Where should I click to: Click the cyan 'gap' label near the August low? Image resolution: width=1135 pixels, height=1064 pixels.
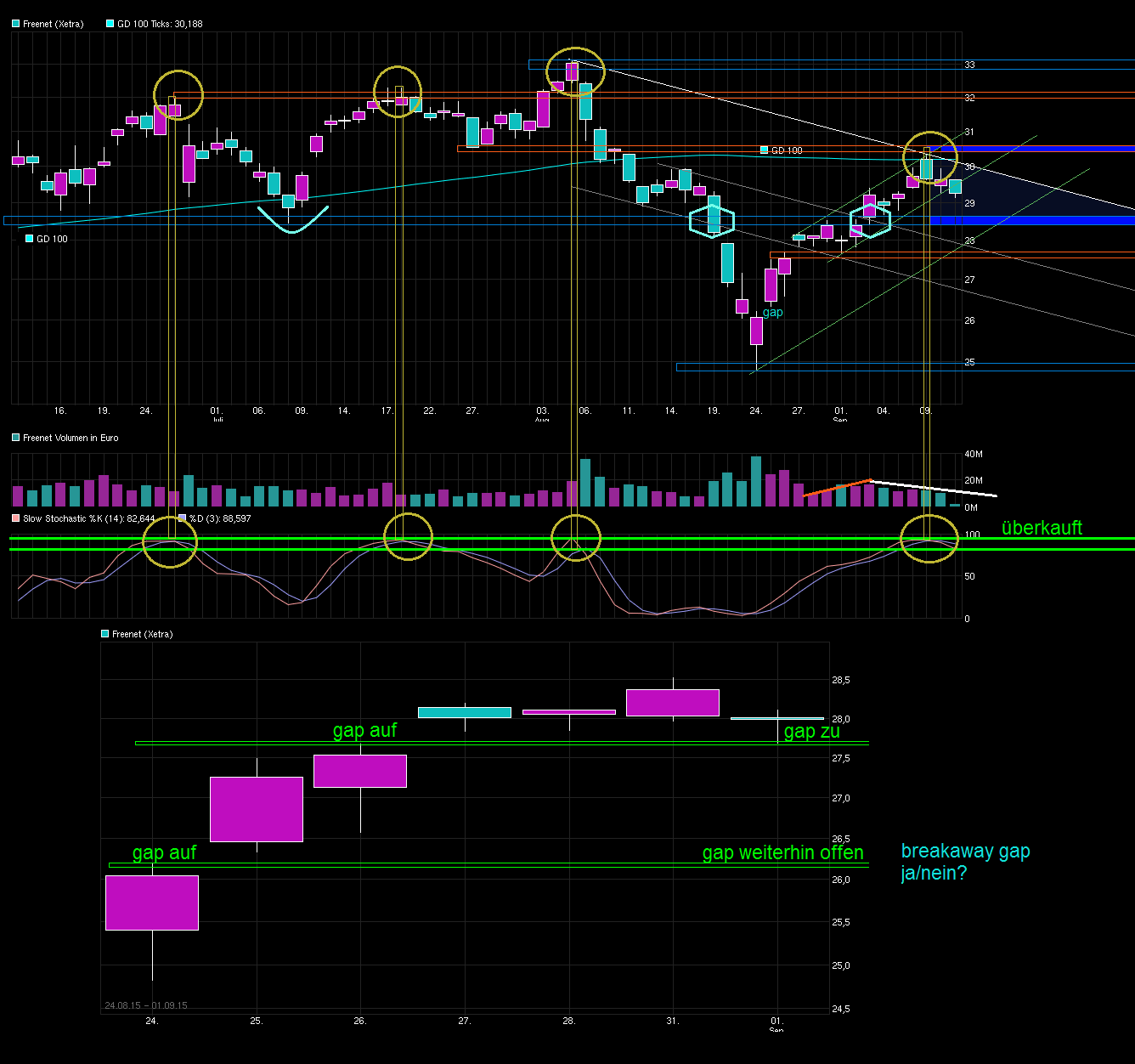[772, 312]
